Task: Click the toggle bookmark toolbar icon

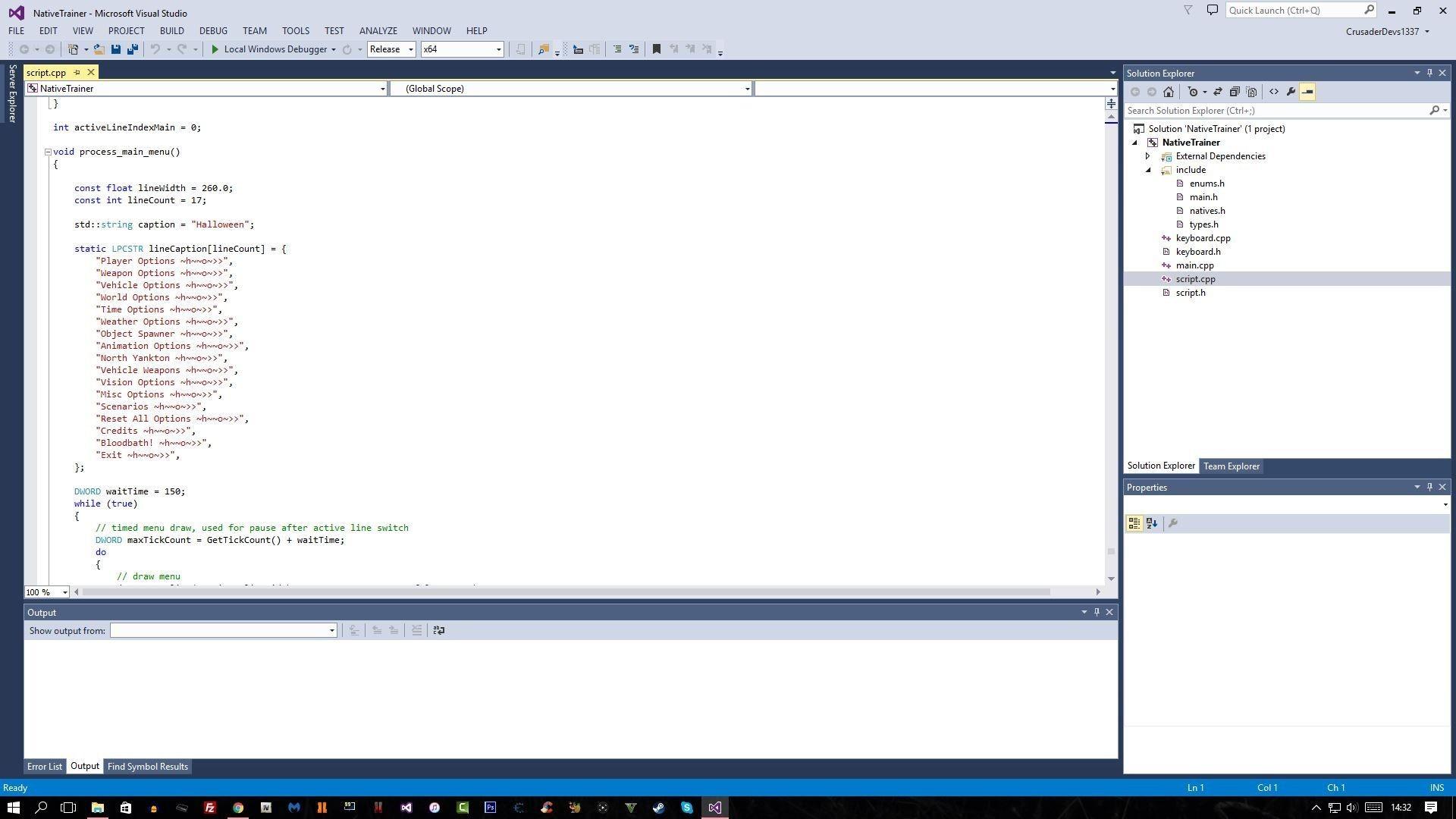Action: point(657,49)
